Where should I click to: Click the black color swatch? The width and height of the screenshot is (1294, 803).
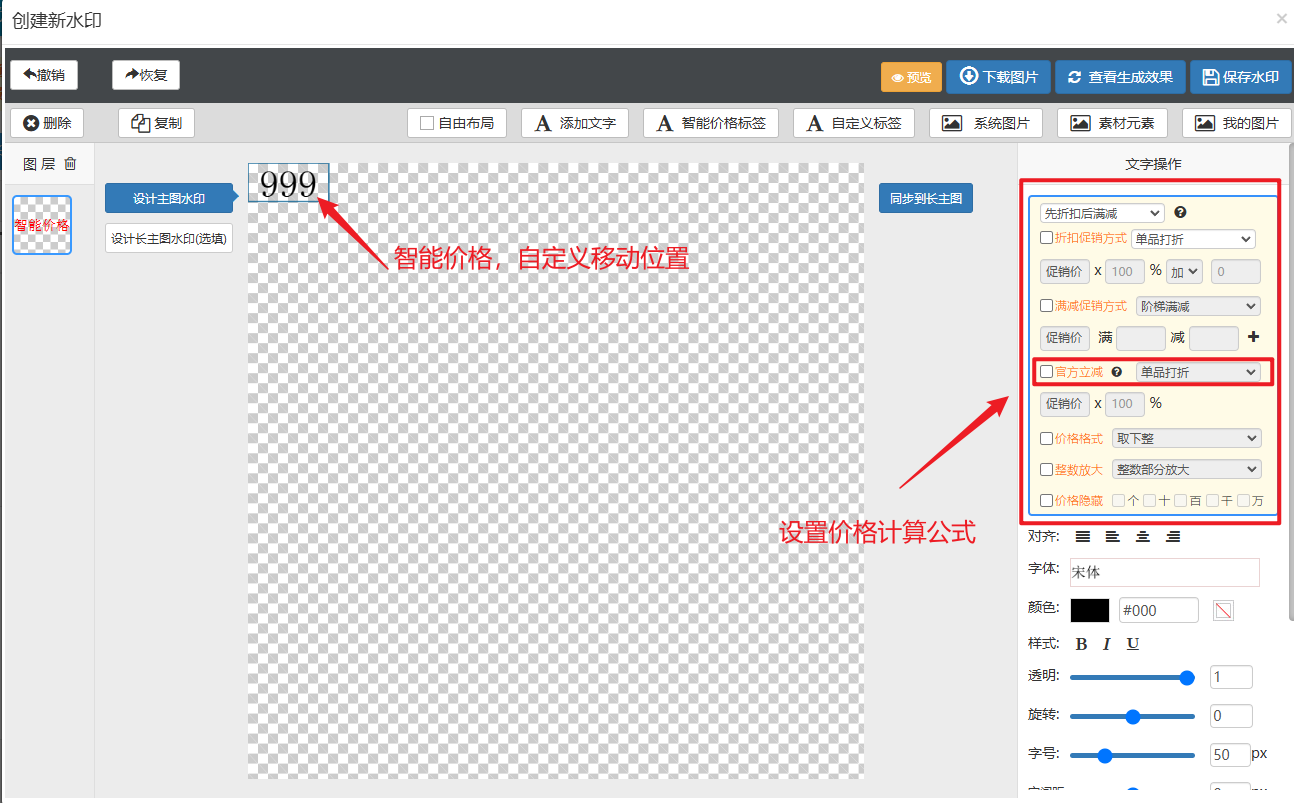(1090, 610)
